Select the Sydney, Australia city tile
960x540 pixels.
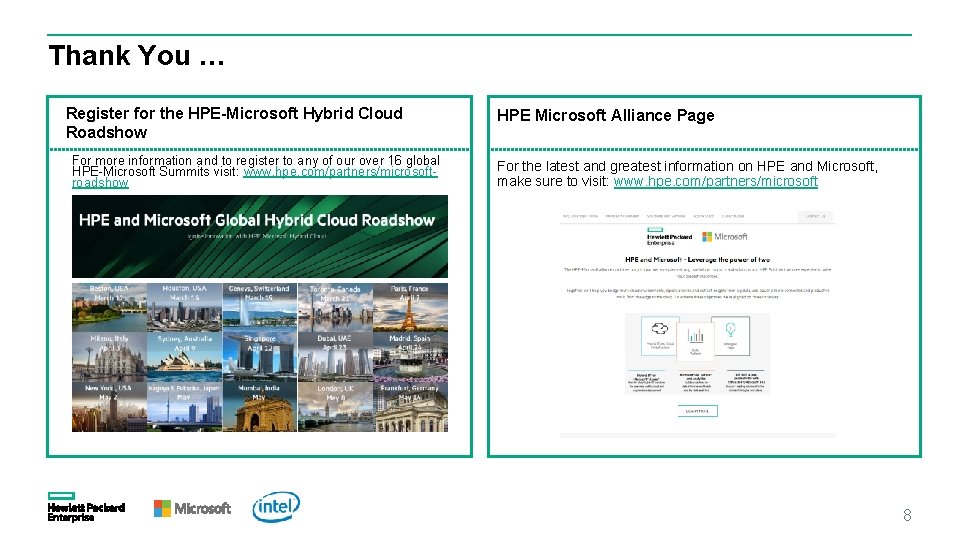[184, 357]
